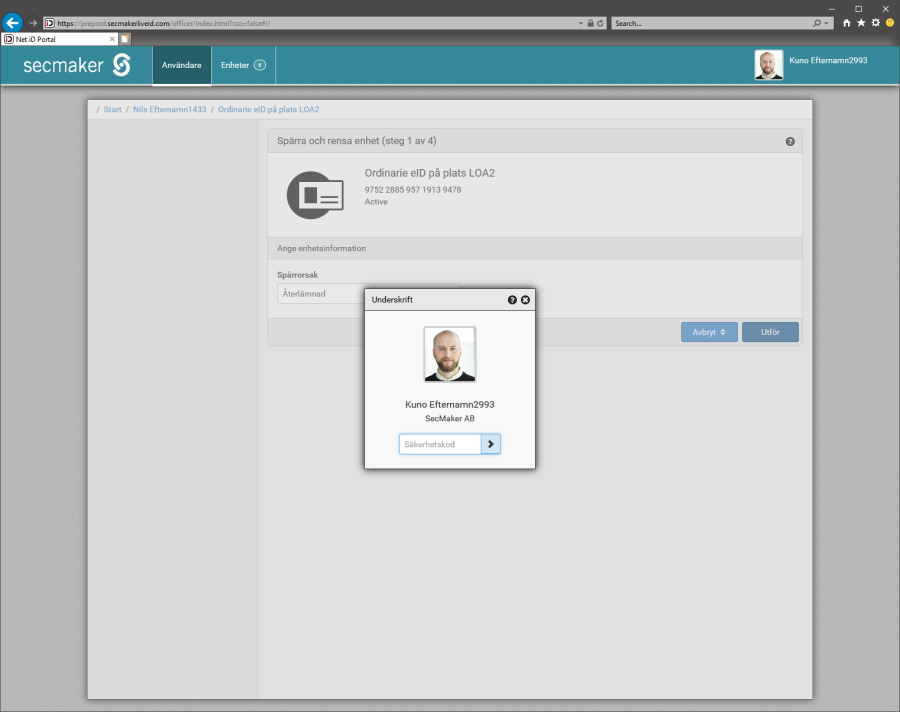Screen dimensions: 900x712
Task: Click the Avbryt button
Action: 709,332
